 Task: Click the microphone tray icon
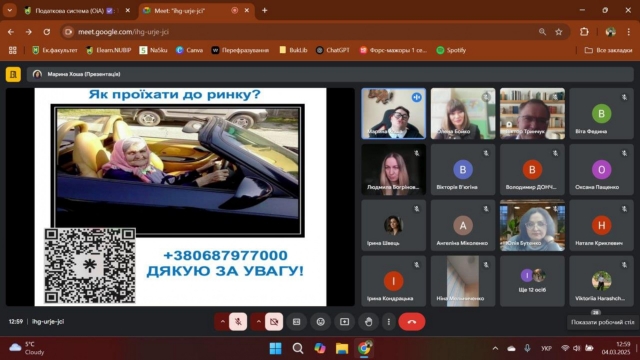(527, 348)
